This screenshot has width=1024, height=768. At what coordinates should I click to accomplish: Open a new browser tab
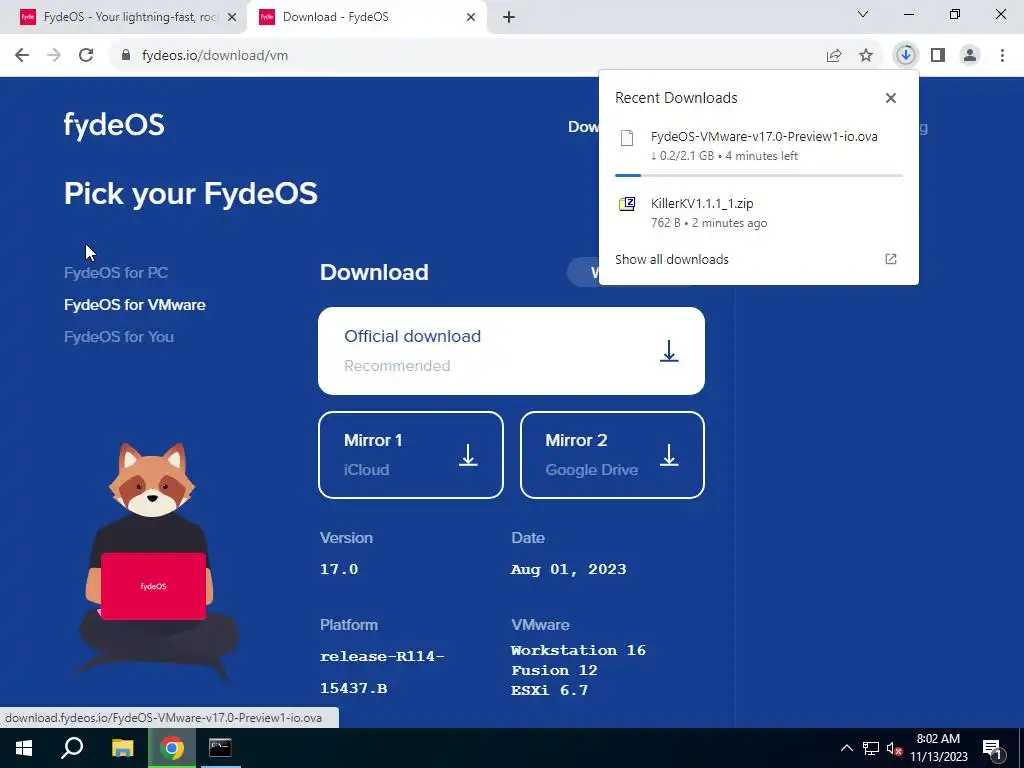pyautogui.click(x=509, y=18)
